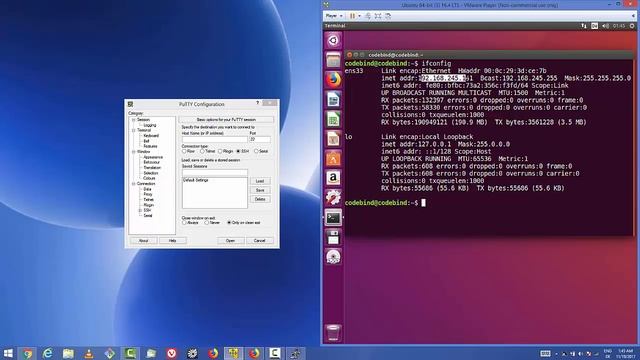This screenshot has height=360, width=640.
Task: Open the green Camtasia icon on taskbar
Action: pos(130,353)
